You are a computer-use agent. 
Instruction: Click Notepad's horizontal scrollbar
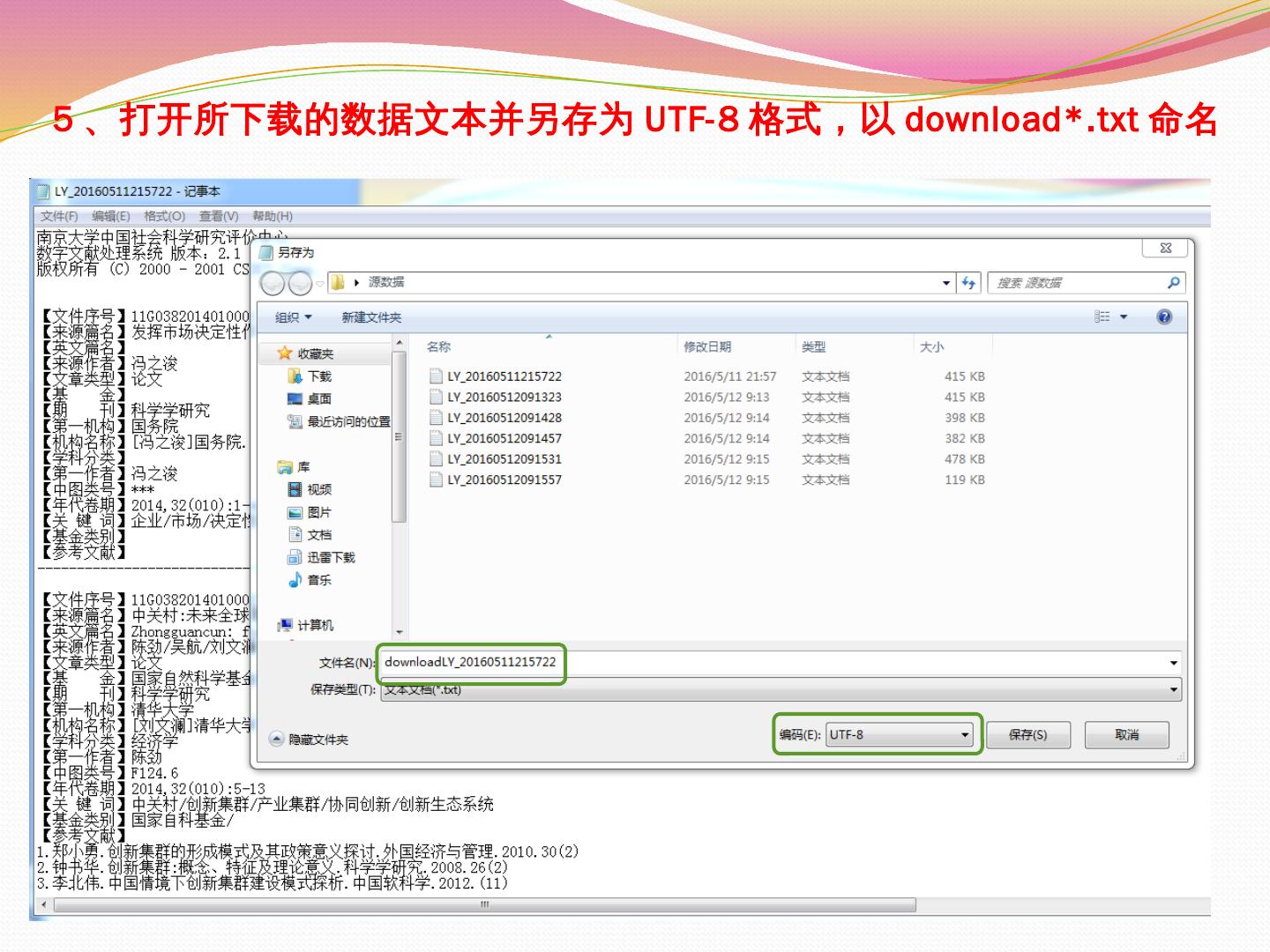tap(485, 905)
